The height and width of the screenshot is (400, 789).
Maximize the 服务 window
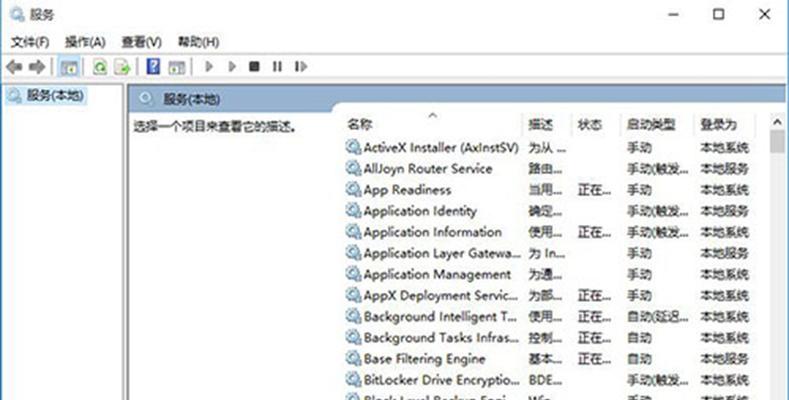coord(719,14)
